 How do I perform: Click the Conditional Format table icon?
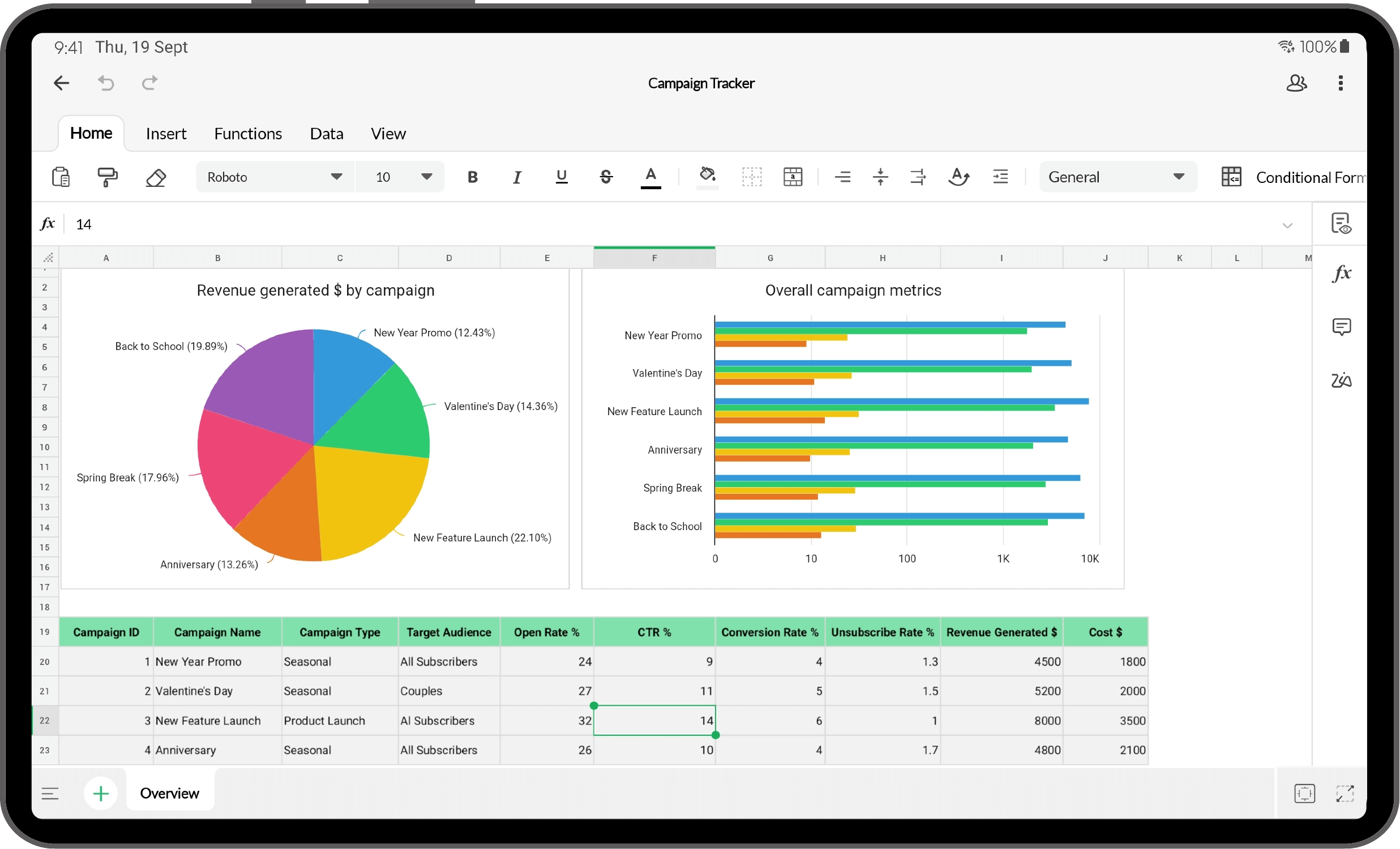[x=1231, y=177]
